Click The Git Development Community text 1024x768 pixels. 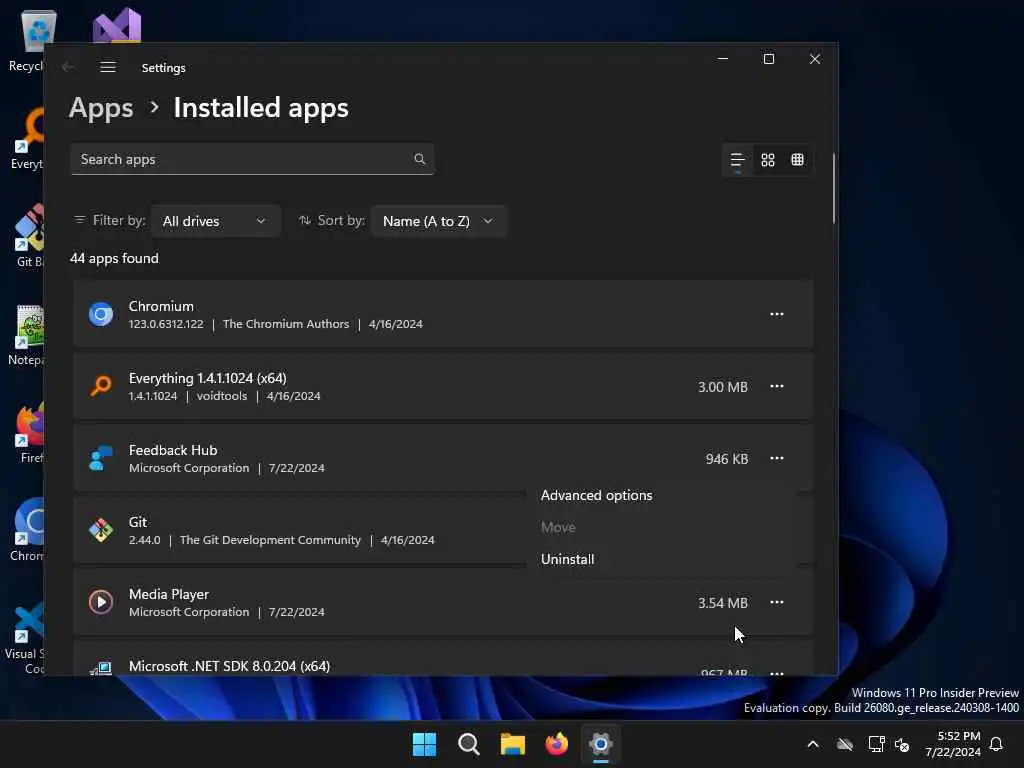[270, 540]
